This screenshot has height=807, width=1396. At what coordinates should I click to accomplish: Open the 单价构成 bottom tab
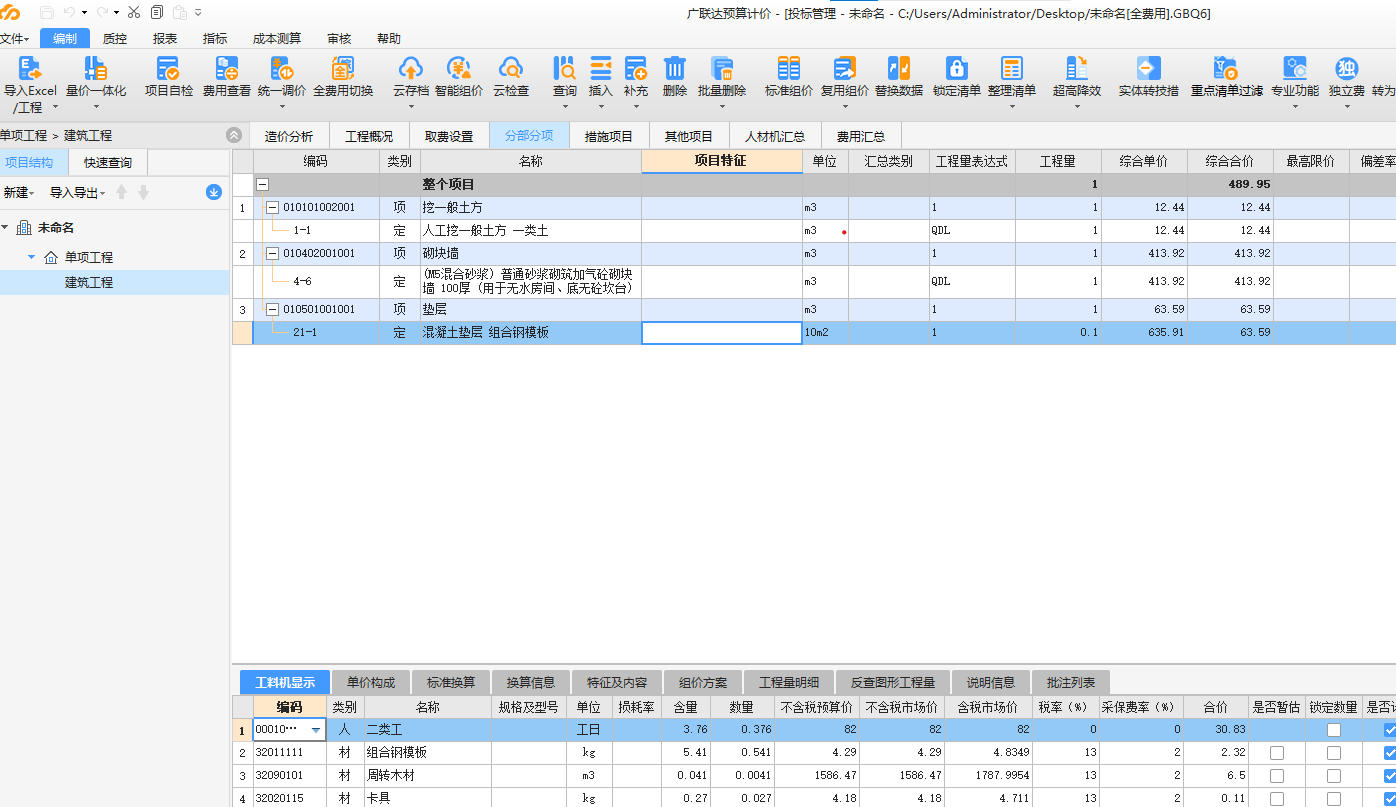coord(371,683)
